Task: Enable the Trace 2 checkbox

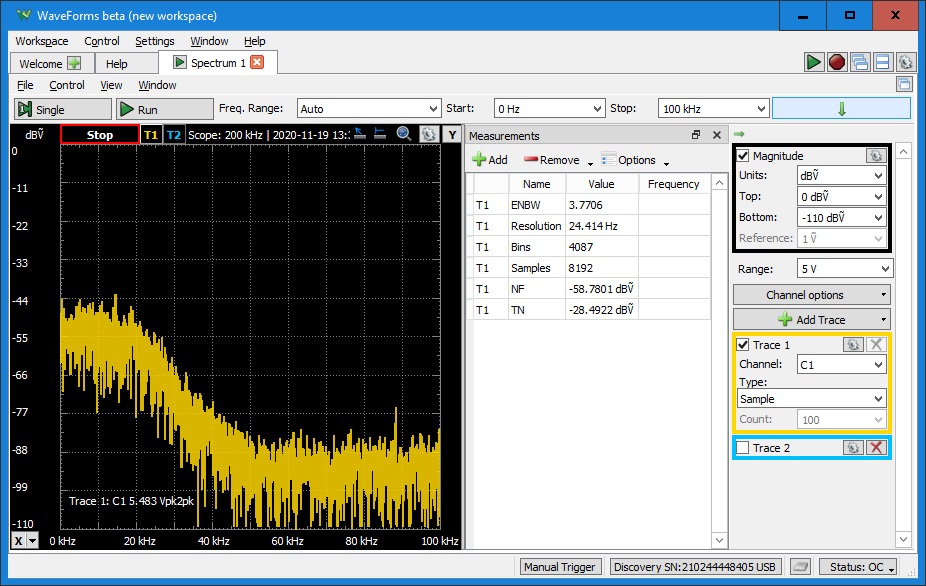Action: [743, 448]
